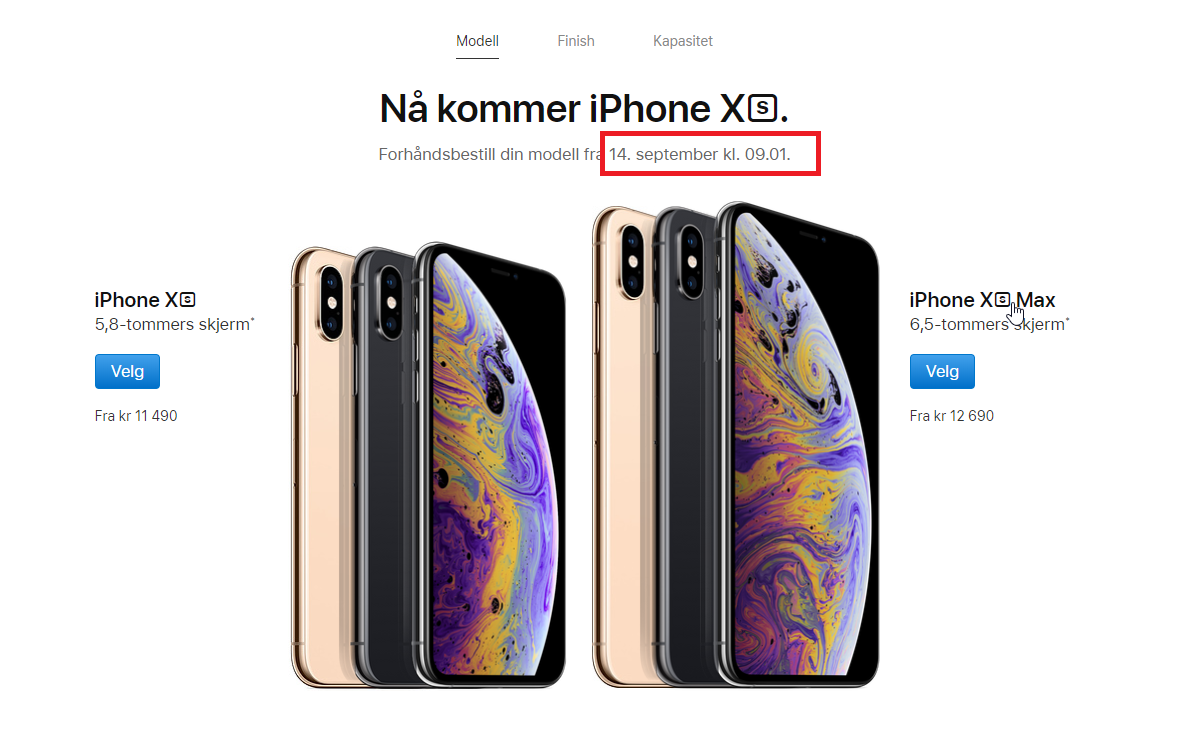Click the Fra kr 12 690 price
The width and height of the screenshot is (1202, 737).
click(x=952, y=416)
